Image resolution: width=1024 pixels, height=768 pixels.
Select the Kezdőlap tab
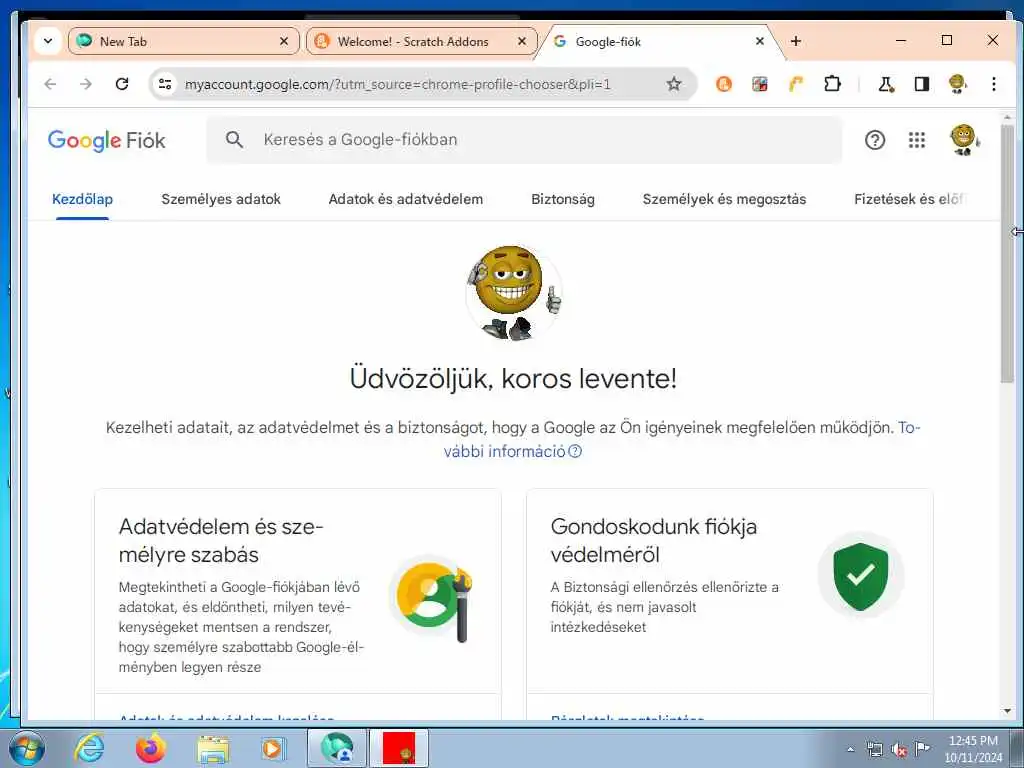pos(82,199)
